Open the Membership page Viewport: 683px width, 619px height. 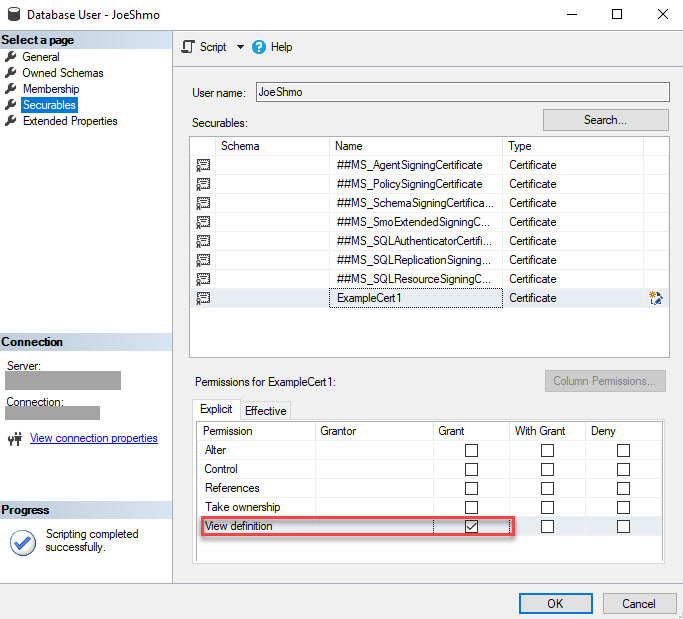click(50, 89)
